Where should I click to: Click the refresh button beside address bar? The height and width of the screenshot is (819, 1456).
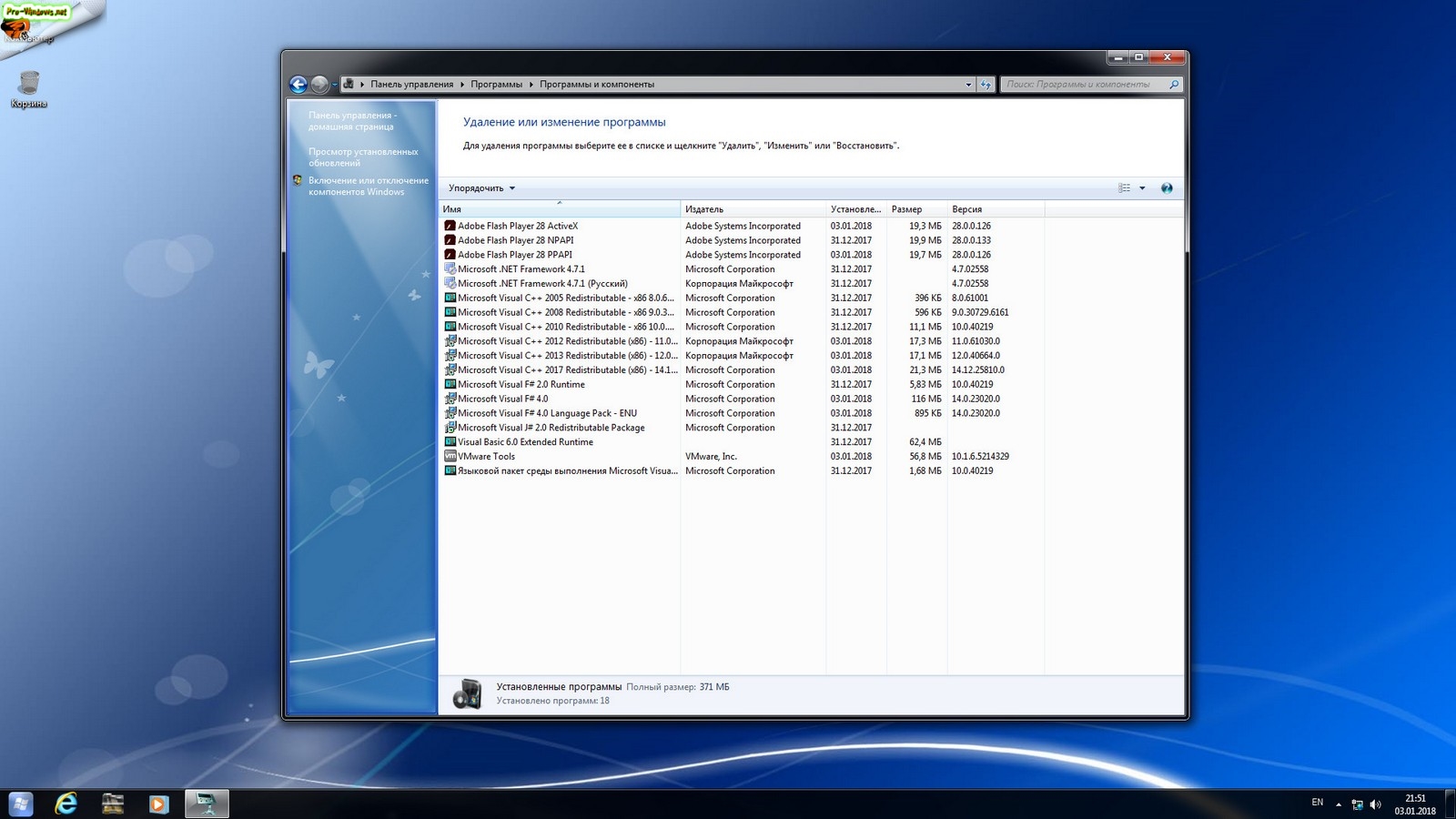click(x=985, y=85)
